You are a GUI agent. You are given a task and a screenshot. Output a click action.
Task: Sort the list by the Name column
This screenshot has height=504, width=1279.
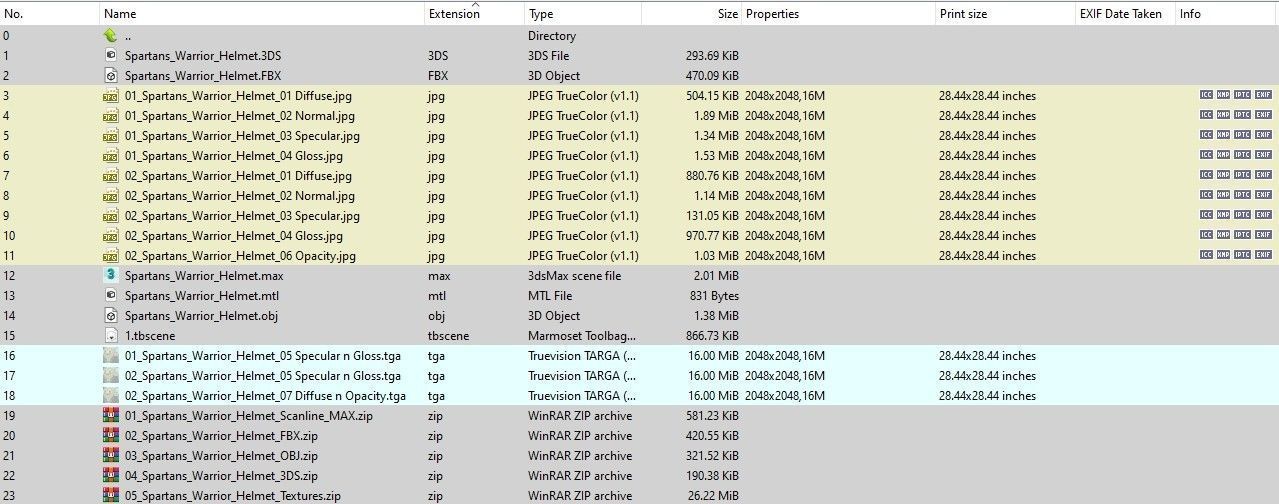click(x=120, y=14)
